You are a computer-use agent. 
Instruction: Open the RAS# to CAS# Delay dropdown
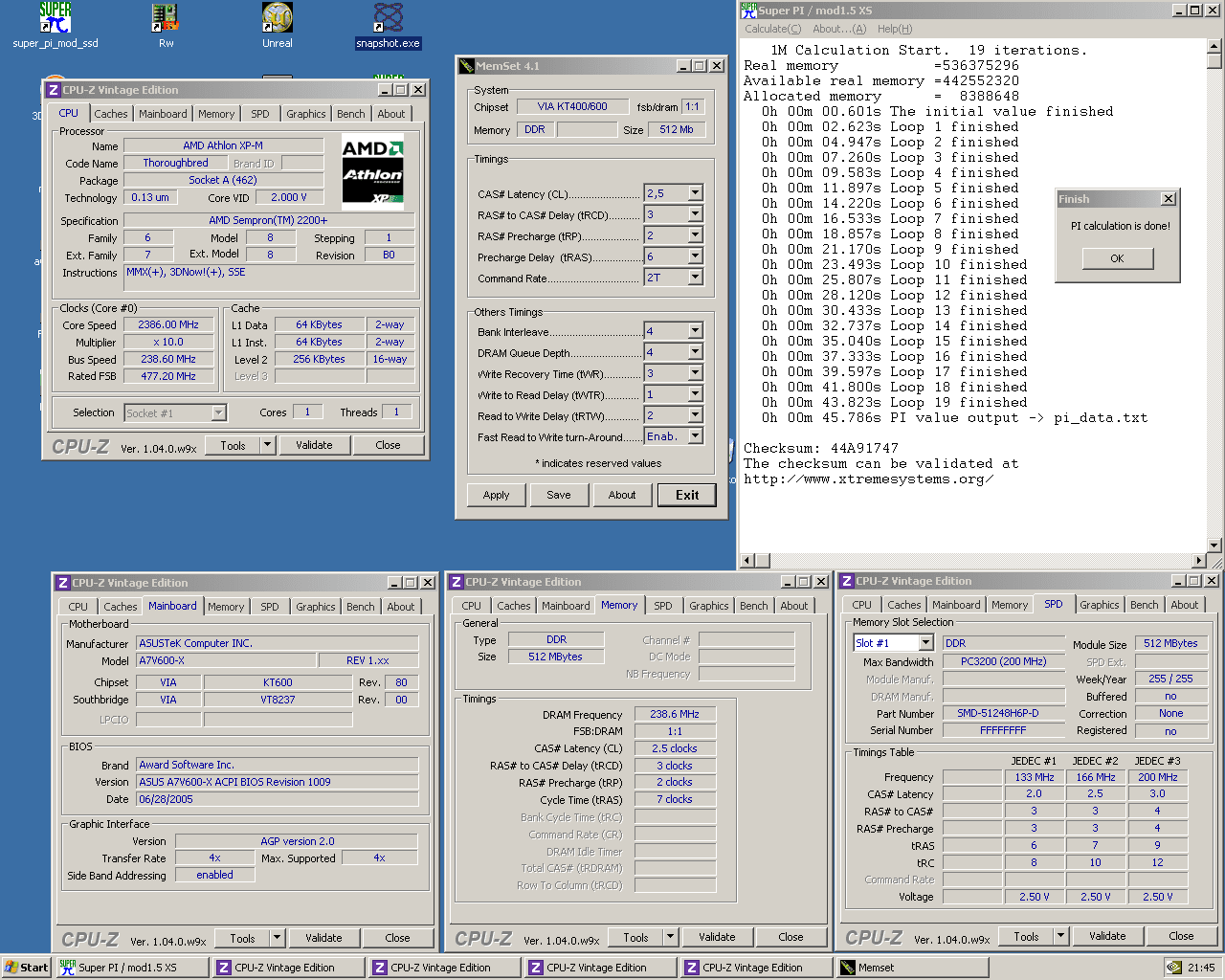(696, 214)
